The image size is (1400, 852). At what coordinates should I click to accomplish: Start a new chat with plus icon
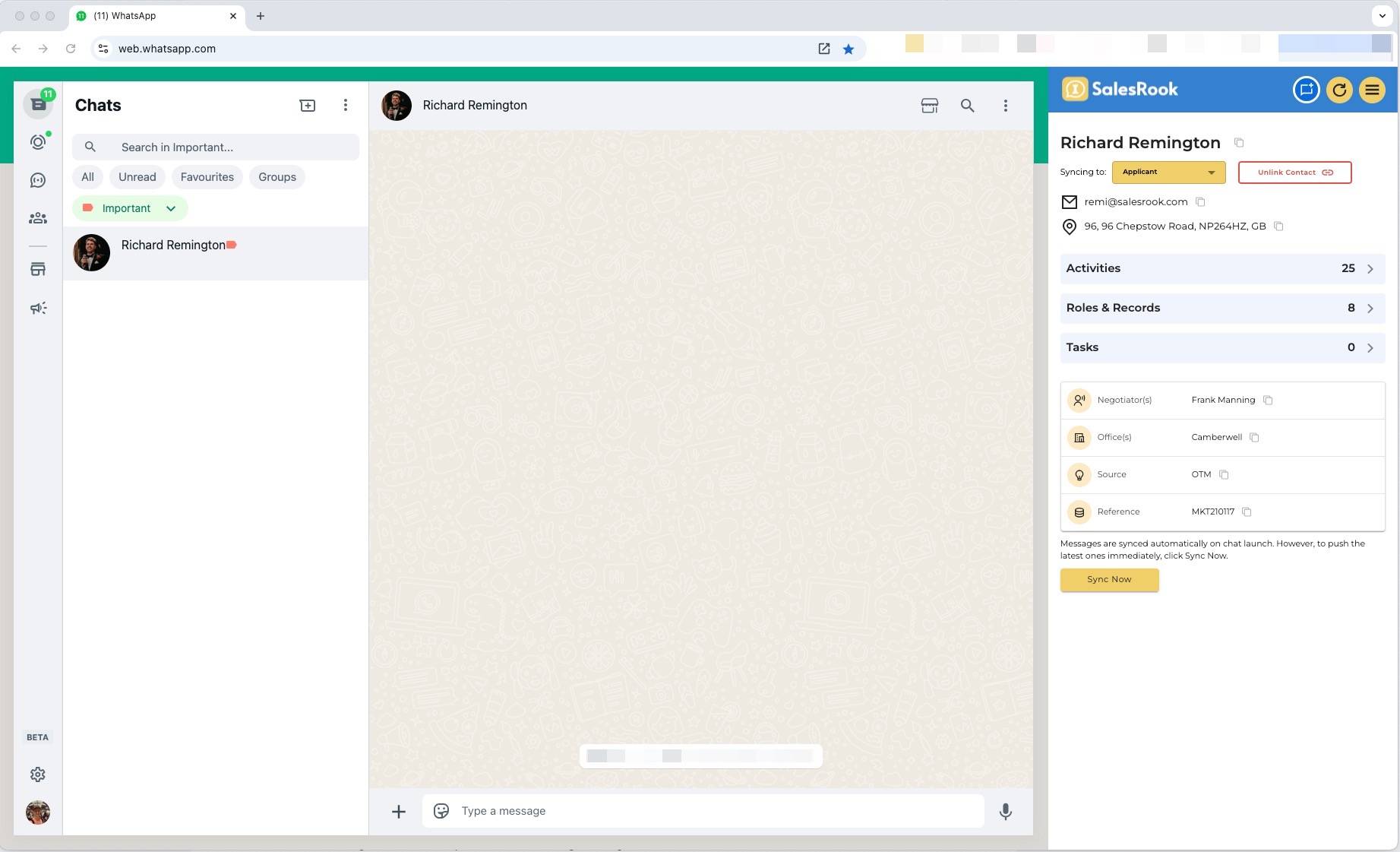(x=308, y=106)
